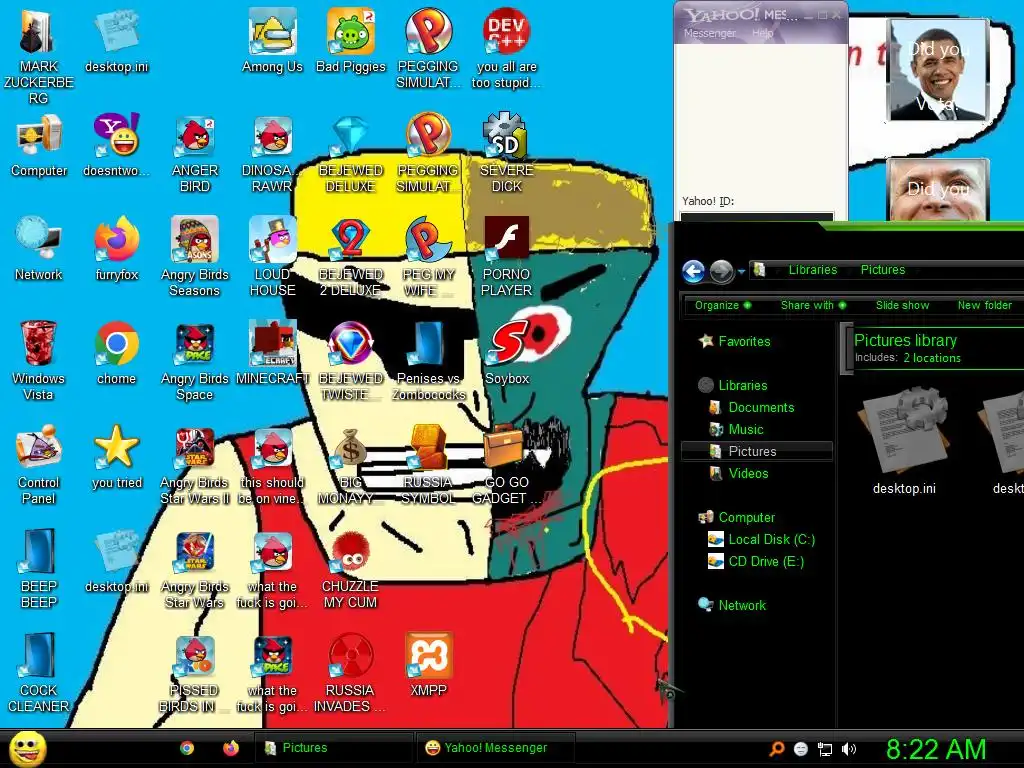Open the taskbar search magnifier icon
Image resolution: width=1024 pixels, height=768 pixels.
click(x=776, y=749)
